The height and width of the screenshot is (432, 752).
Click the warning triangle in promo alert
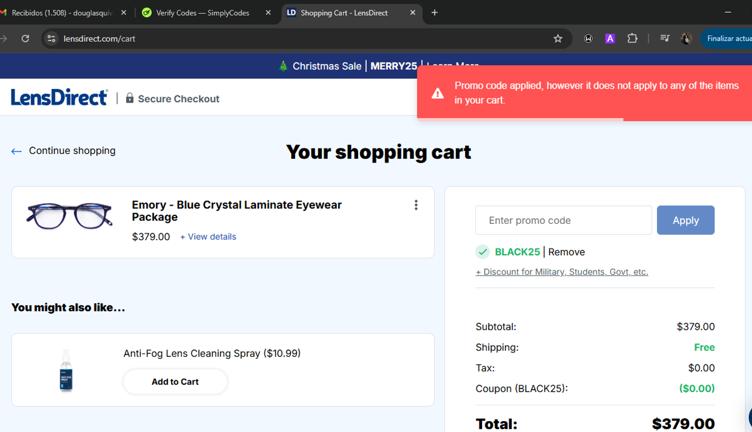pyautogui.click(x=437, y=93)
